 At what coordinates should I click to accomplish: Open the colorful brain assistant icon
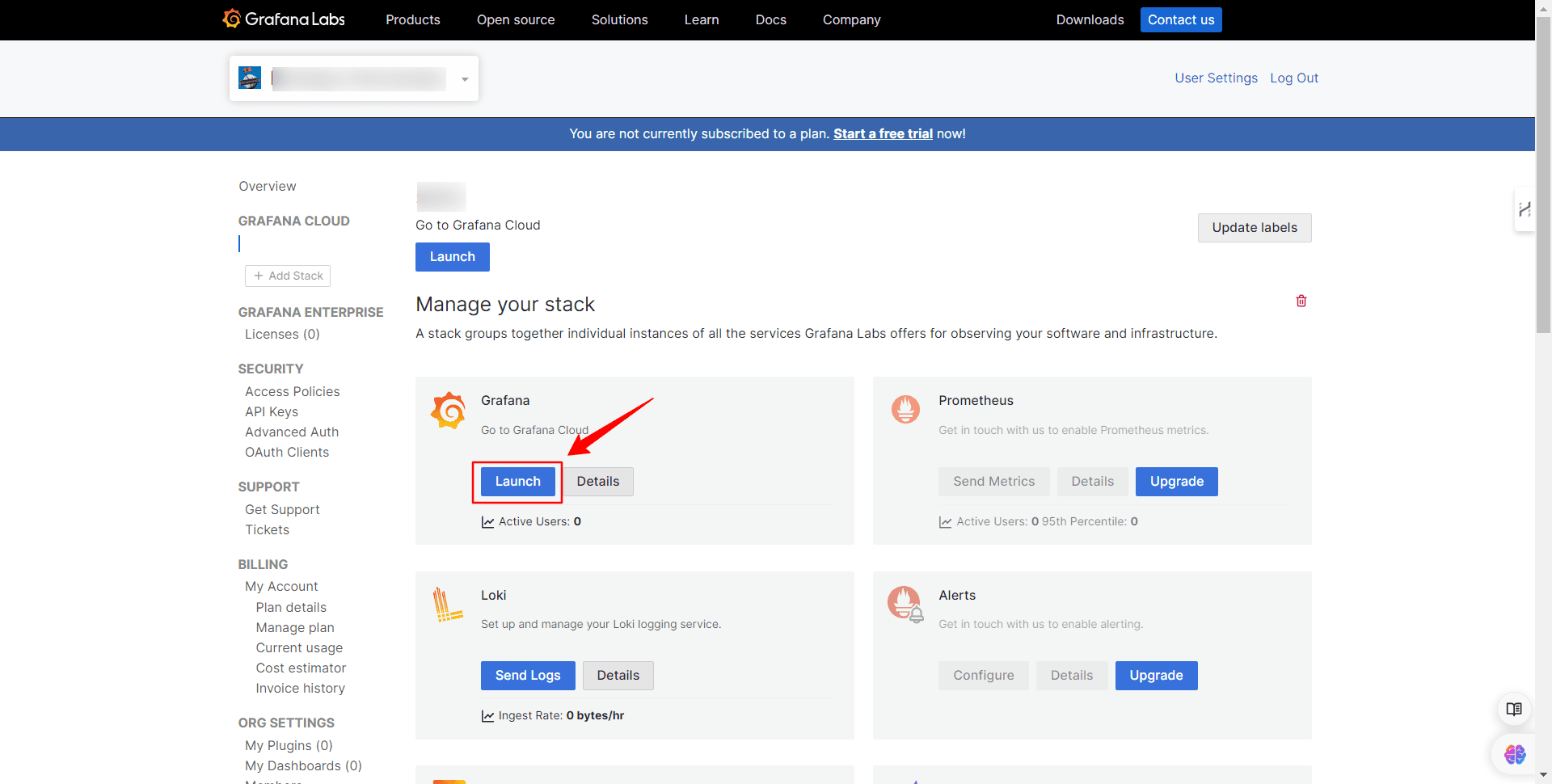tap(1514, 754)
